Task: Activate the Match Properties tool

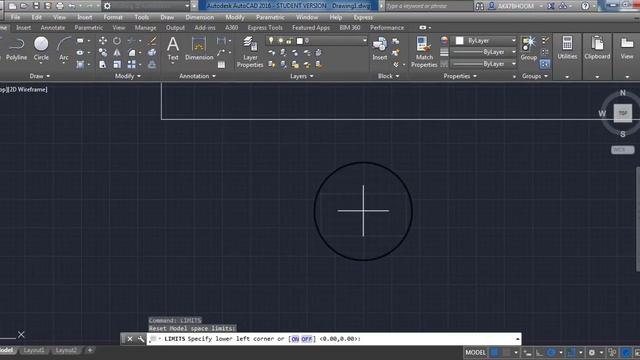Action: click(424, 52)
